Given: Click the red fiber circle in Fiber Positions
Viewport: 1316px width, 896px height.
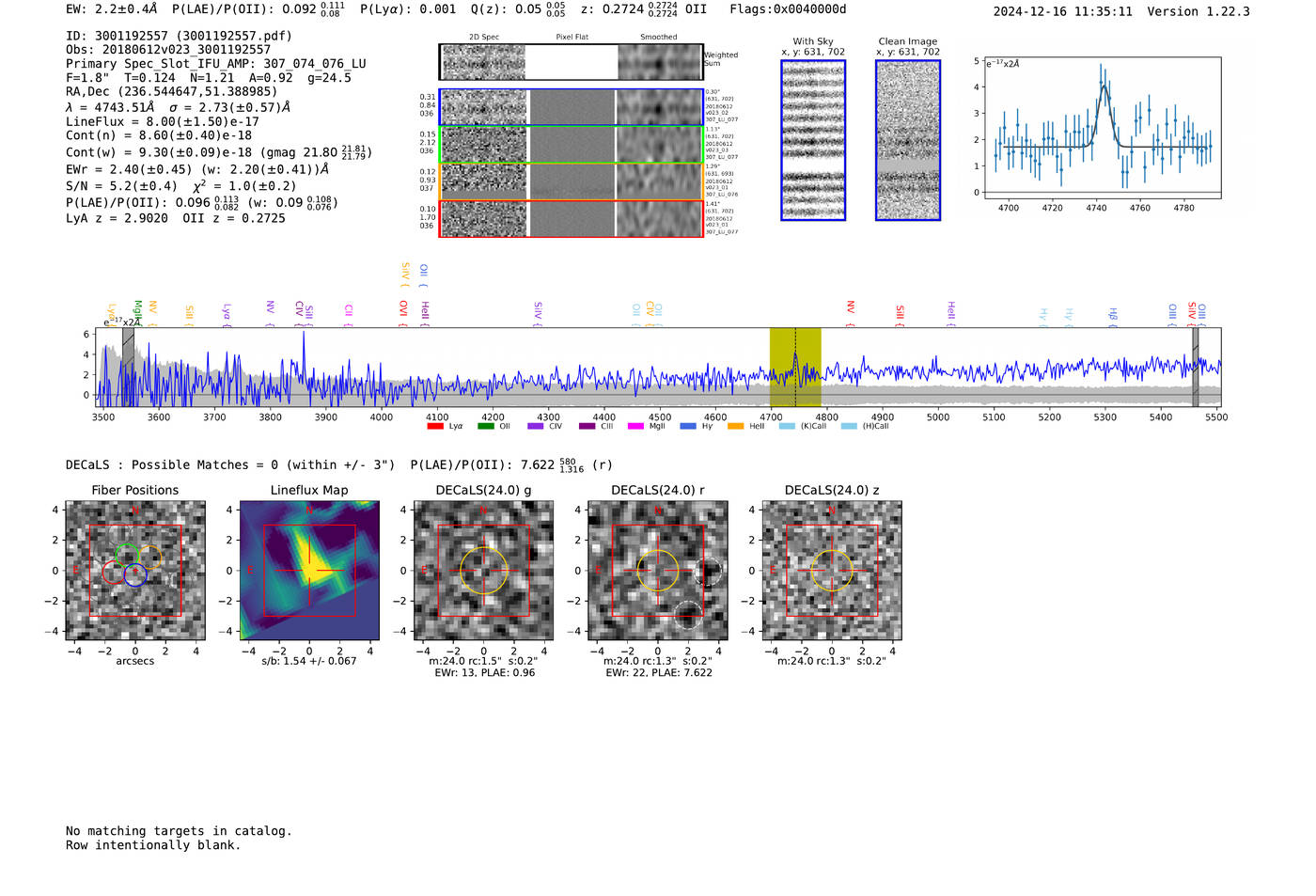Looking at the screenshot, I should pos(114,571).
